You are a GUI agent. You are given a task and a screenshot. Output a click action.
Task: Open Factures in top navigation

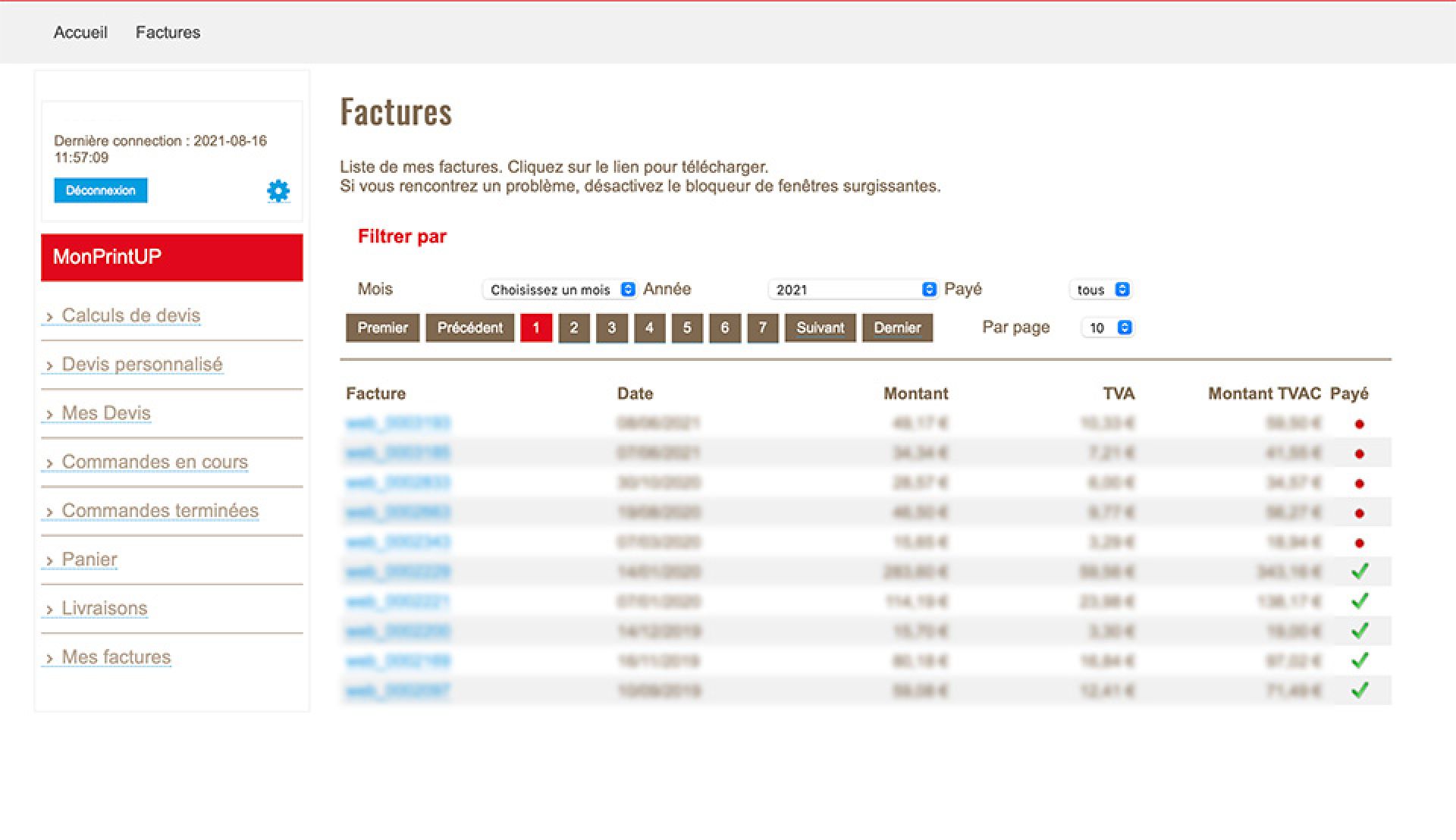(168, 33)
